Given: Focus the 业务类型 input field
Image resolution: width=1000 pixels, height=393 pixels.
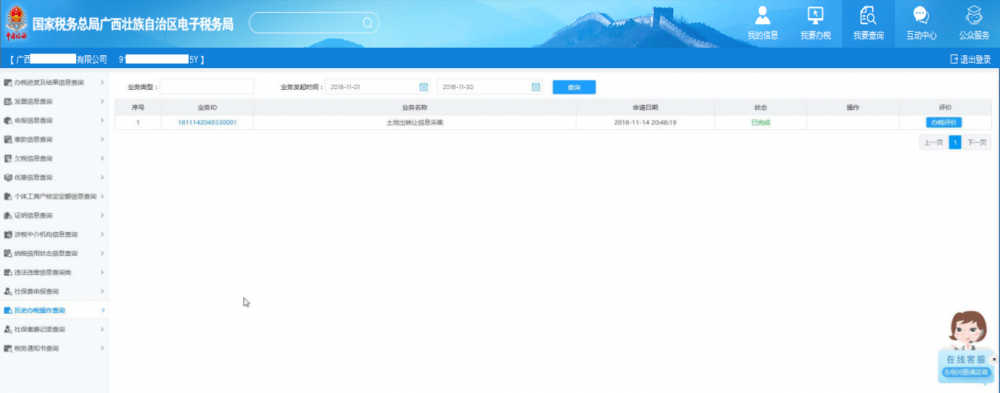Looking at the screenshot, I should (207, 87).
